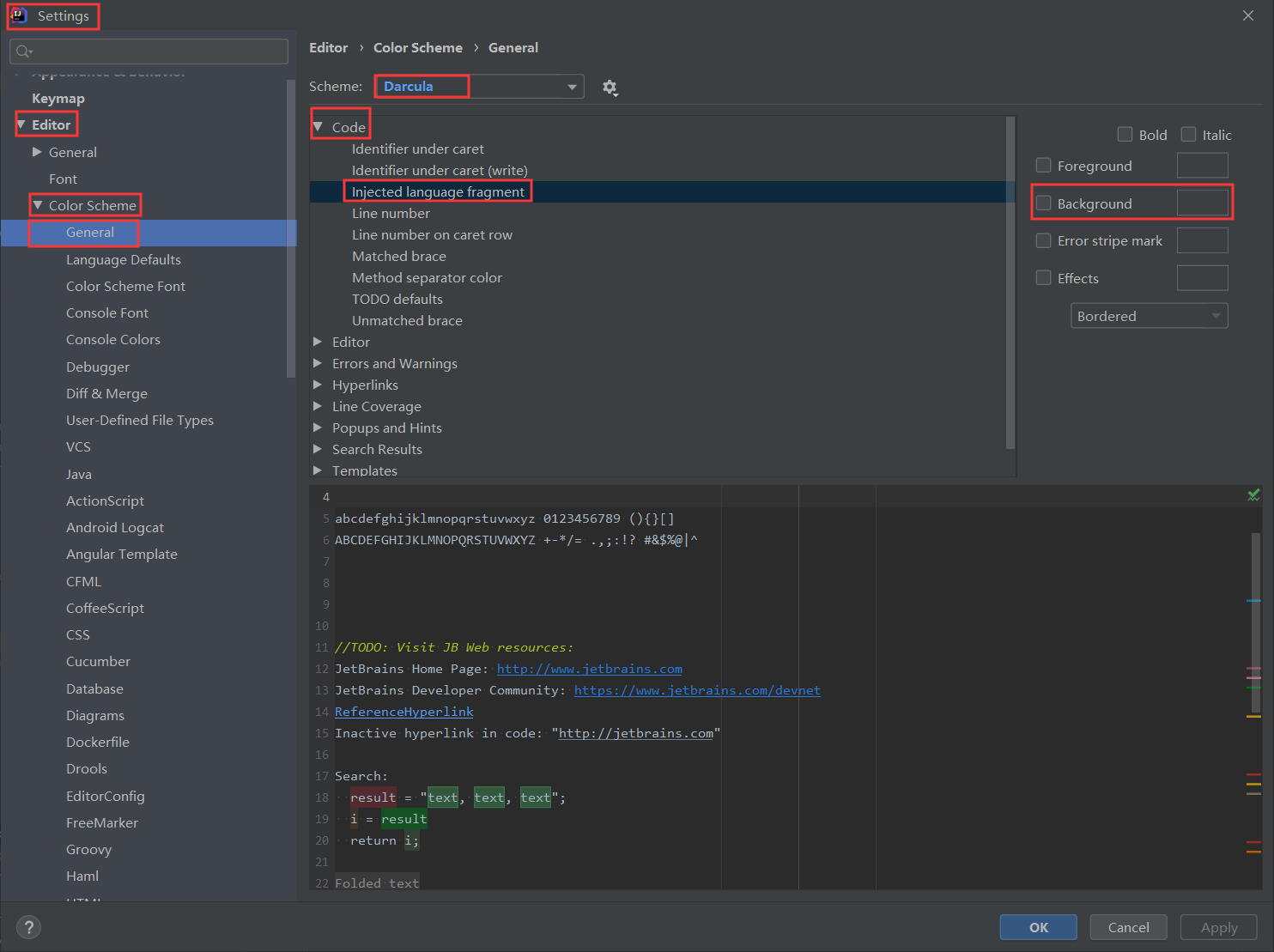This screenshot has width=1274, height=952.
Task: Click the green inspections checkmark above the preview
Action: tap(1253, 494)
